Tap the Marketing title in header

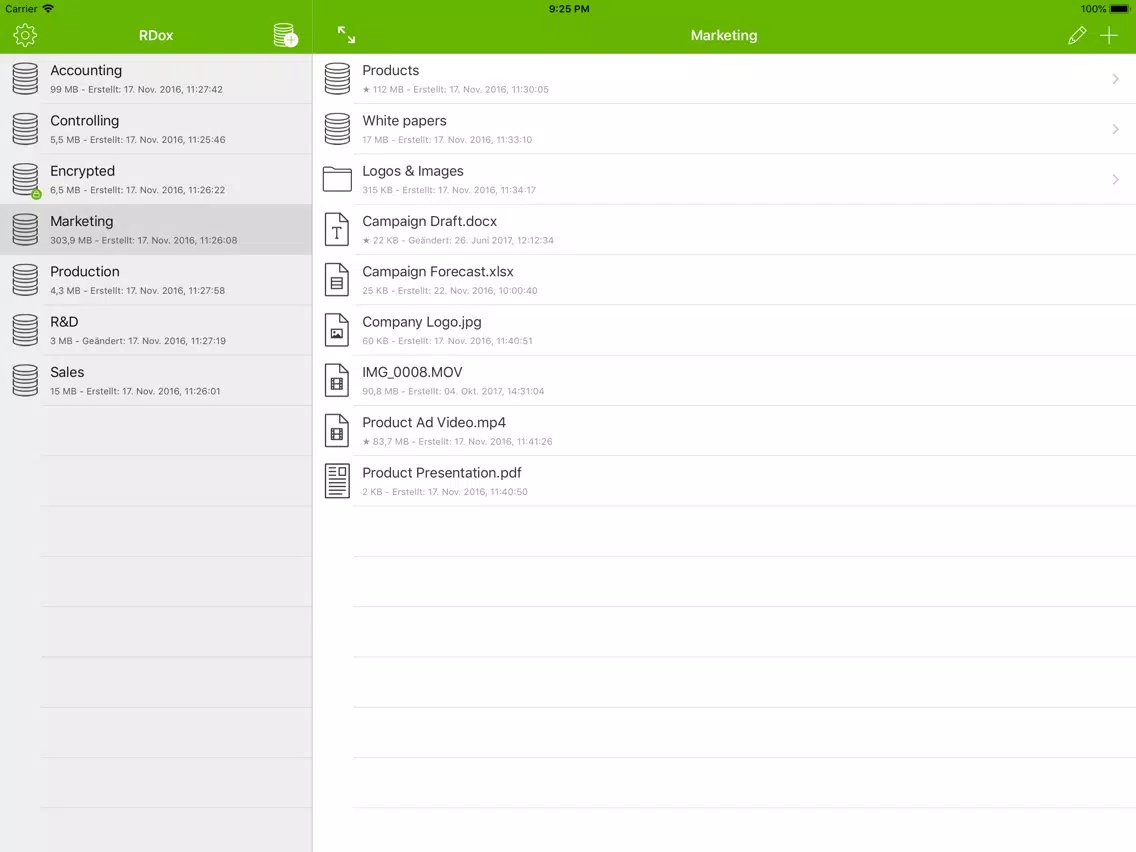[724, 35]
